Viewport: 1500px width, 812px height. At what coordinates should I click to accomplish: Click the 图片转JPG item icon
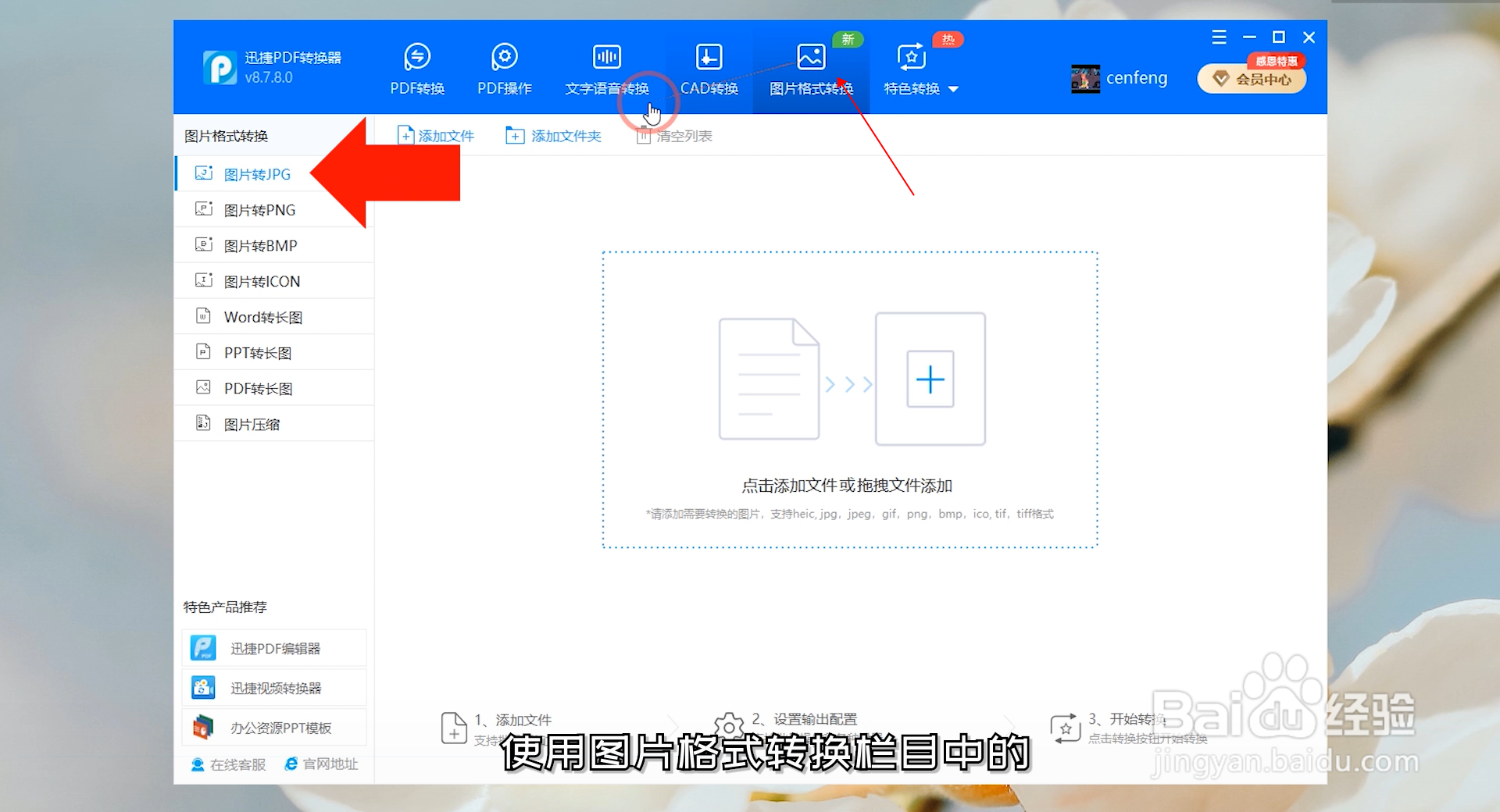coord(203,173)
